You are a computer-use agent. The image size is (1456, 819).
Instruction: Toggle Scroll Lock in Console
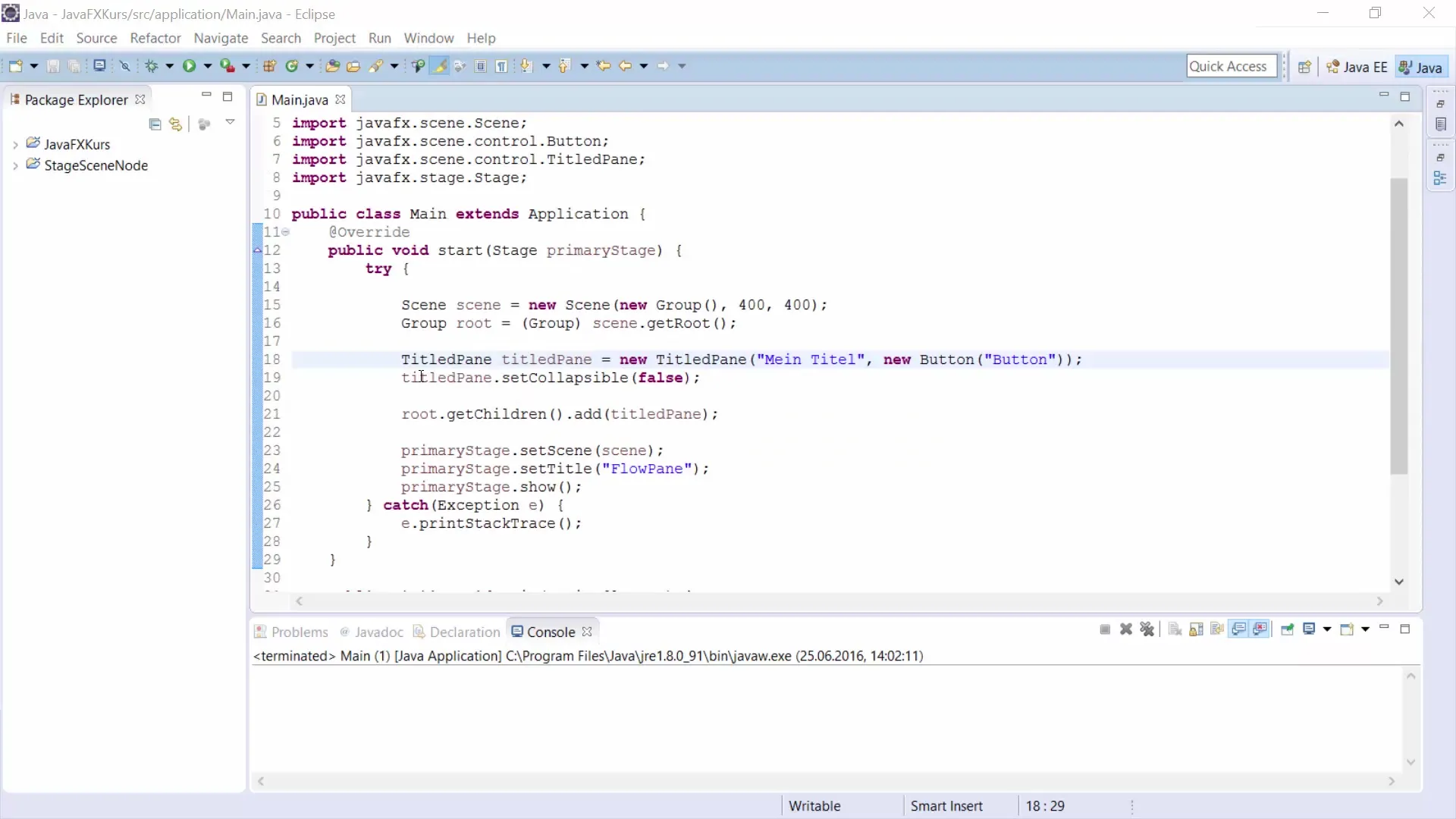(x=1196, y=629)
